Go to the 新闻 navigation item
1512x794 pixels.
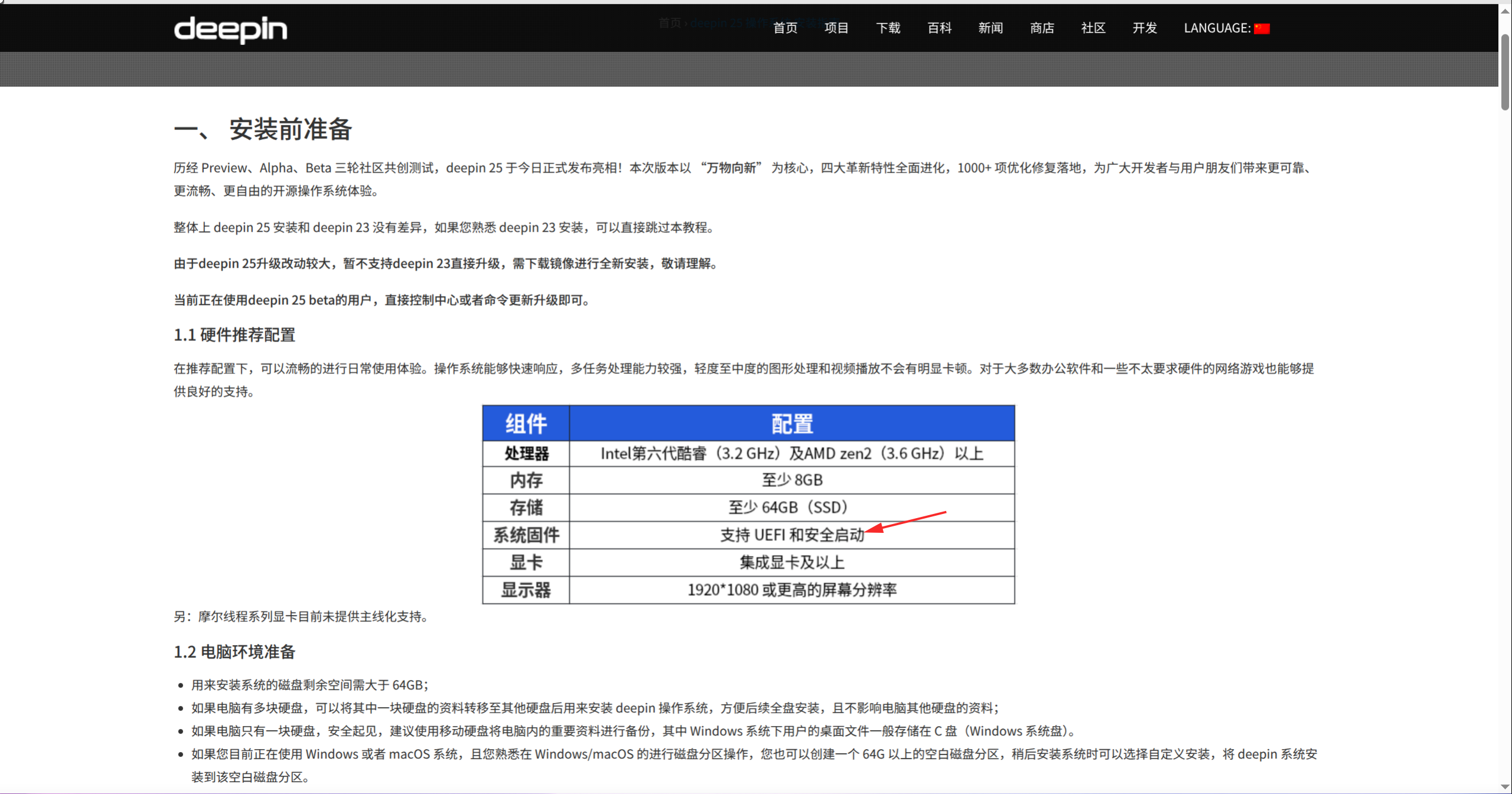pyautogui.click(x=990, y=28)
